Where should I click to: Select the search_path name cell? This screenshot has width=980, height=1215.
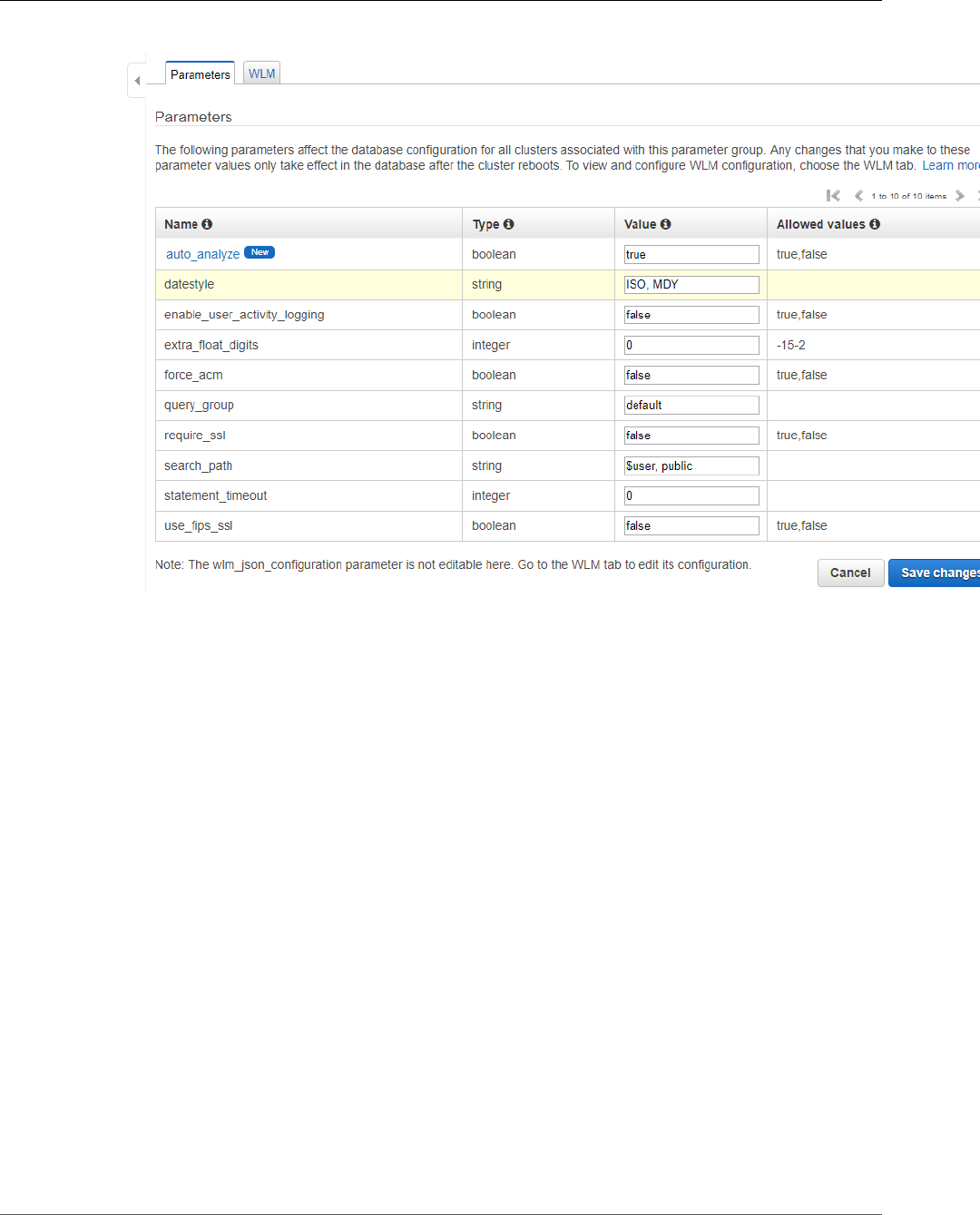pos(309,465)
